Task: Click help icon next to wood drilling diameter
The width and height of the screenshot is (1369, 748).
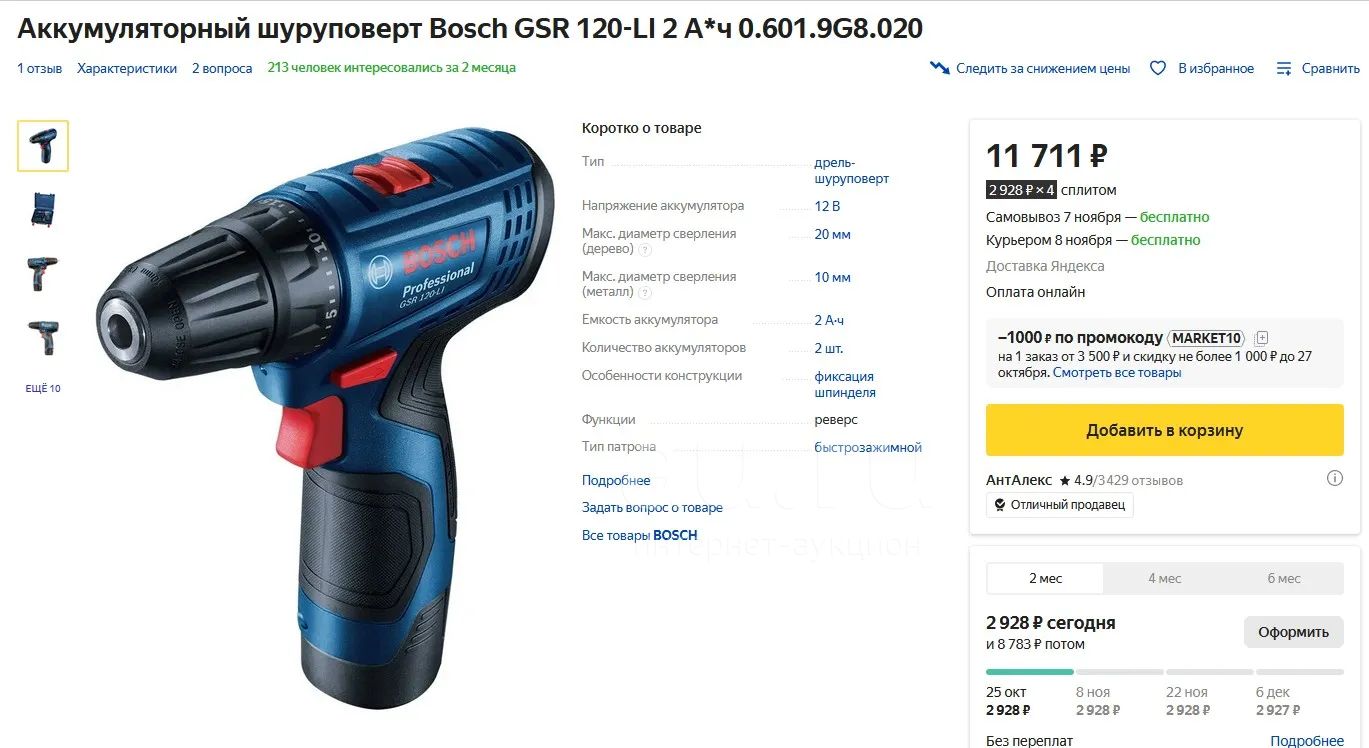Action: pyautogui.click(x=645, y=250)
